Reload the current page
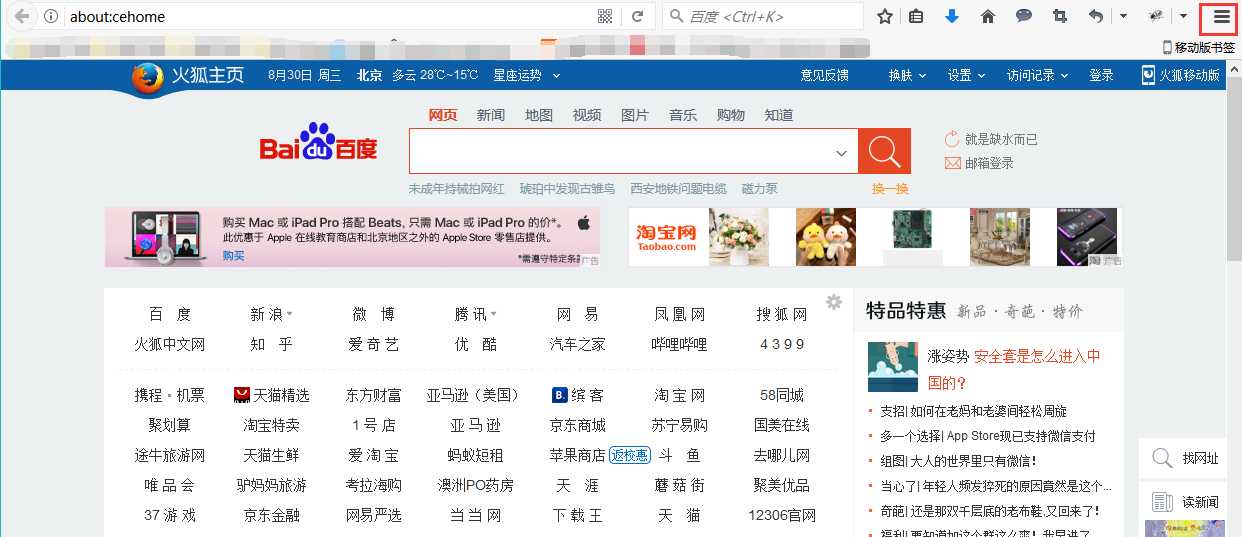This screenshot has height=537, width=1242. pyautogui.click(x=637, y=16)
